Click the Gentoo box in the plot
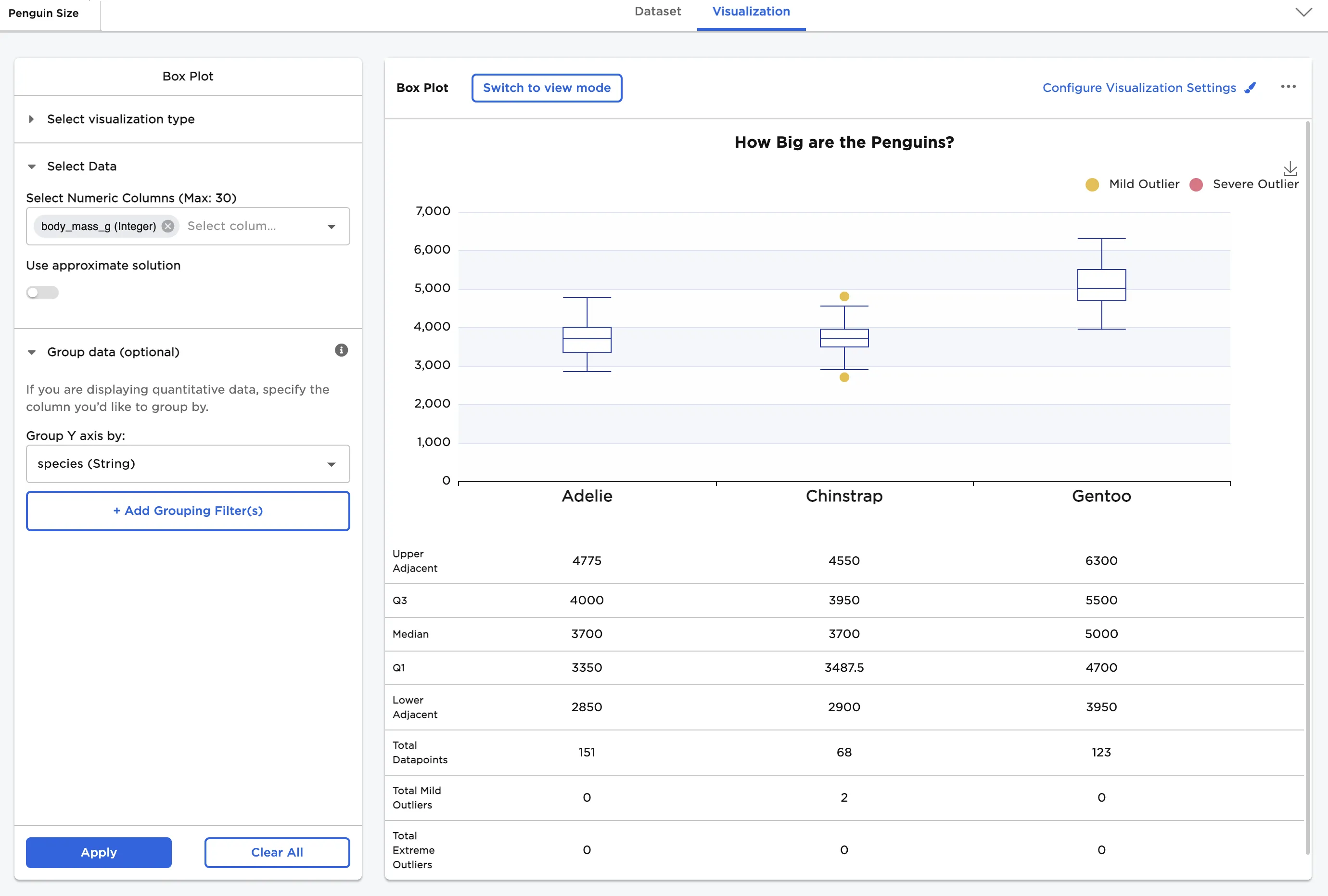Image resolution: width=1328 pixels, height=896 pixels. coord(1100,284)
